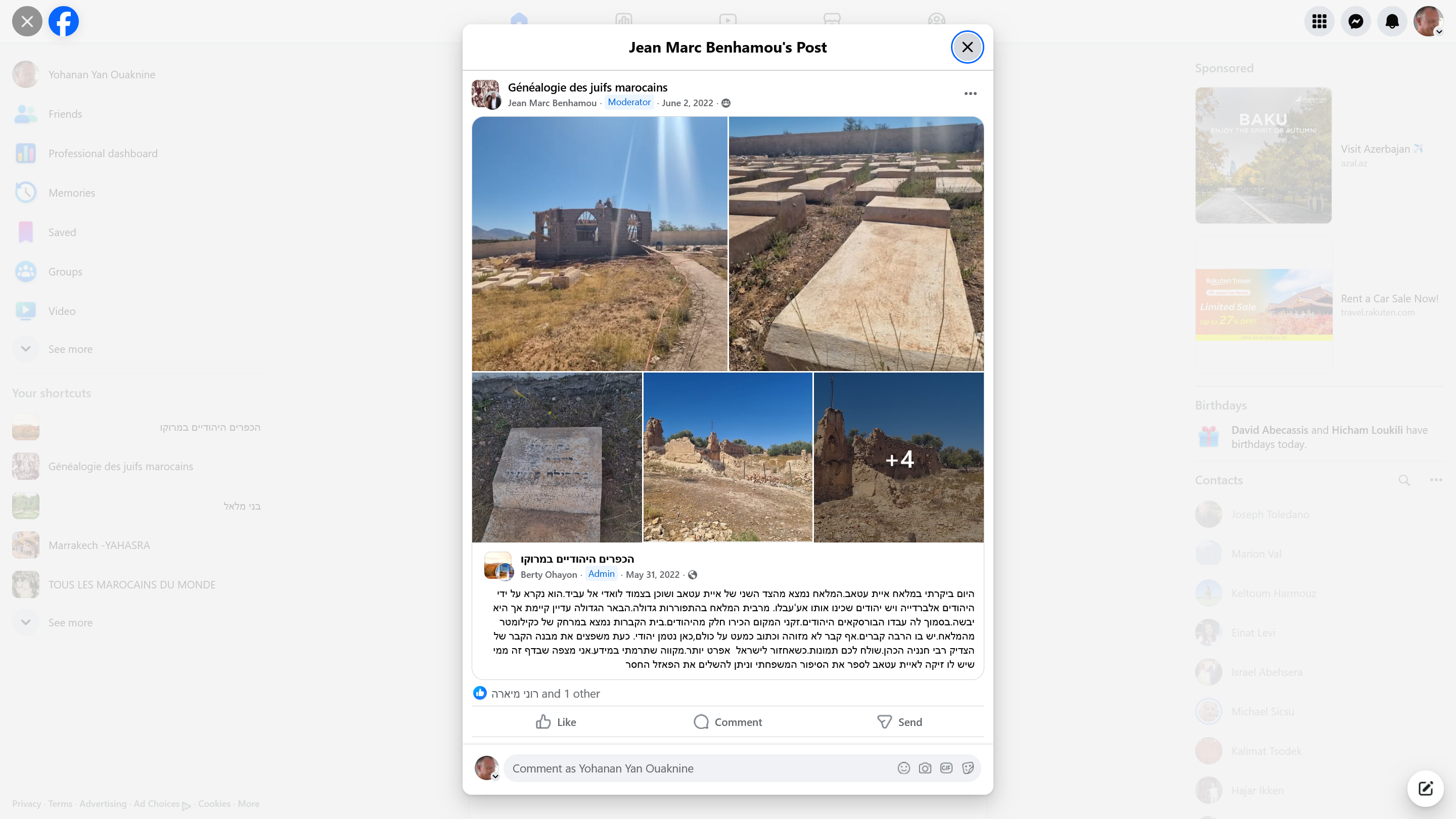This screenshot has height=819, width=1456.
Task: Add a sticker to the comment
Action: 968,768
